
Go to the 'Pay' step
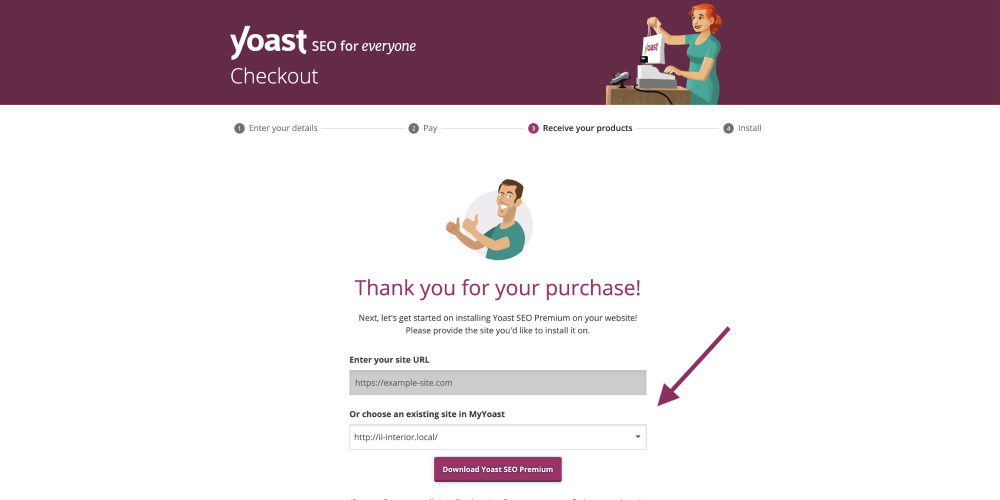[430, 128]
